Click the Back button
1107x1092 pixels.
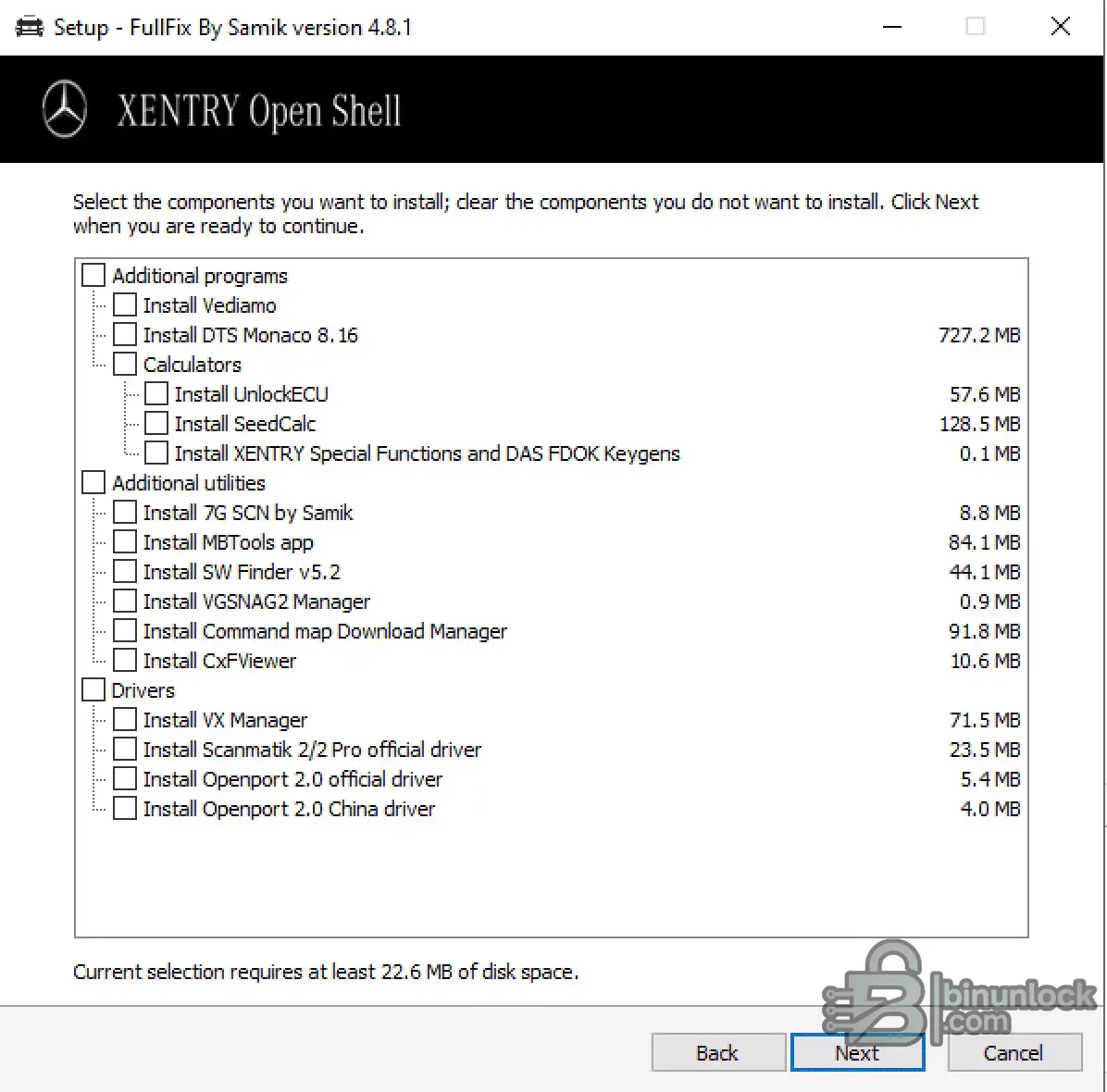[x=718, y=1052]
